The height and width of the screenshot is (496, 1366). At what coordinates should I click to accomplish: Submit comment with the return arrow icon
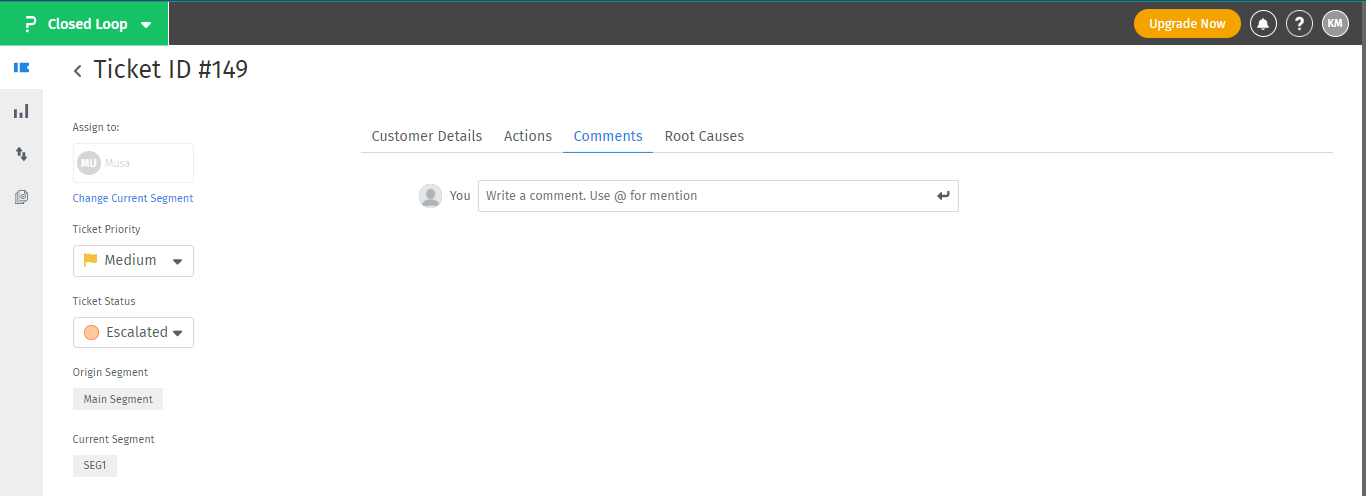click(943, 196)
